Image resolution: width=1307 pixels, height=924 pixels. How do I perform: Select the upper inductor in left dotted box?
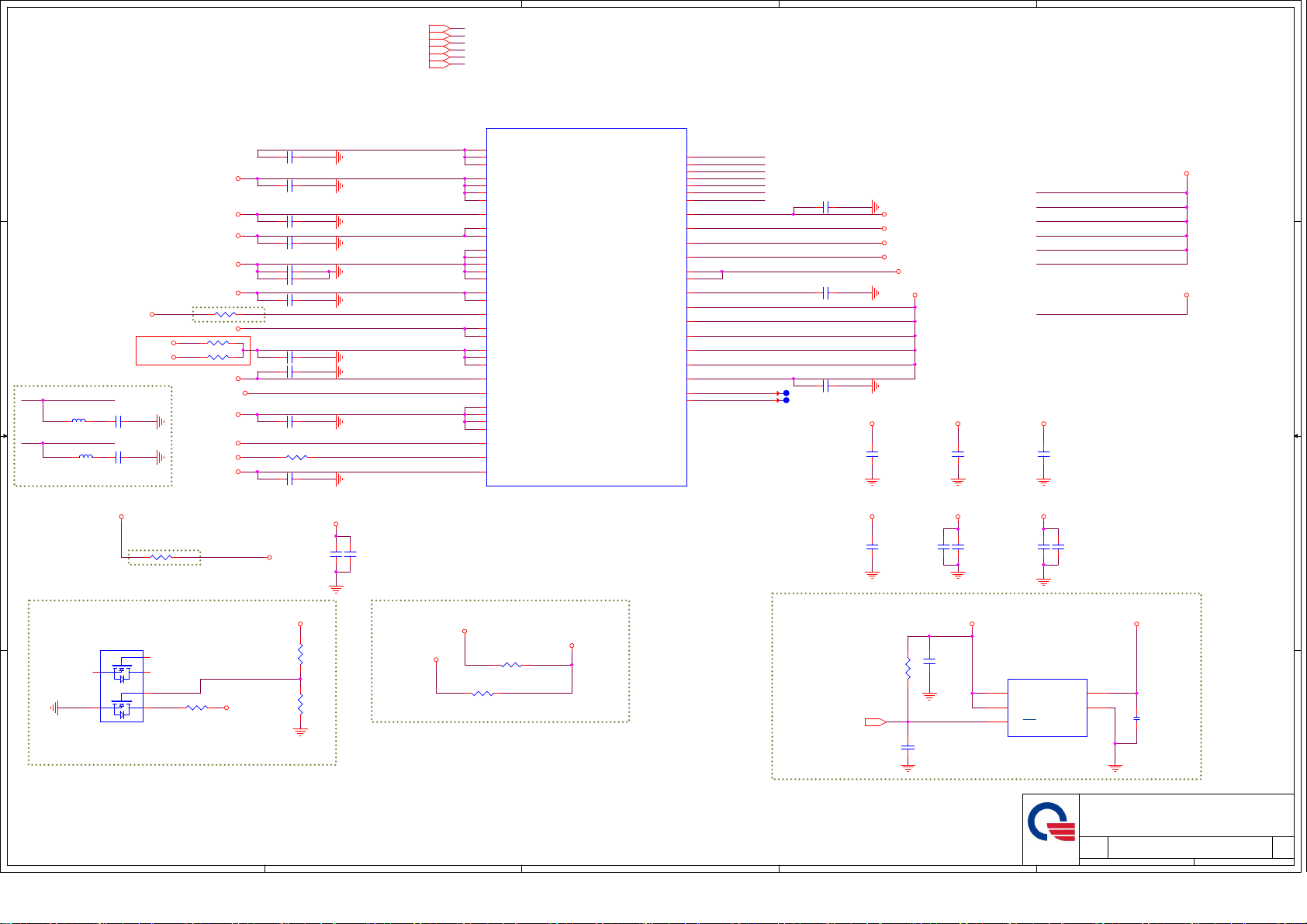tap(79, 421)
